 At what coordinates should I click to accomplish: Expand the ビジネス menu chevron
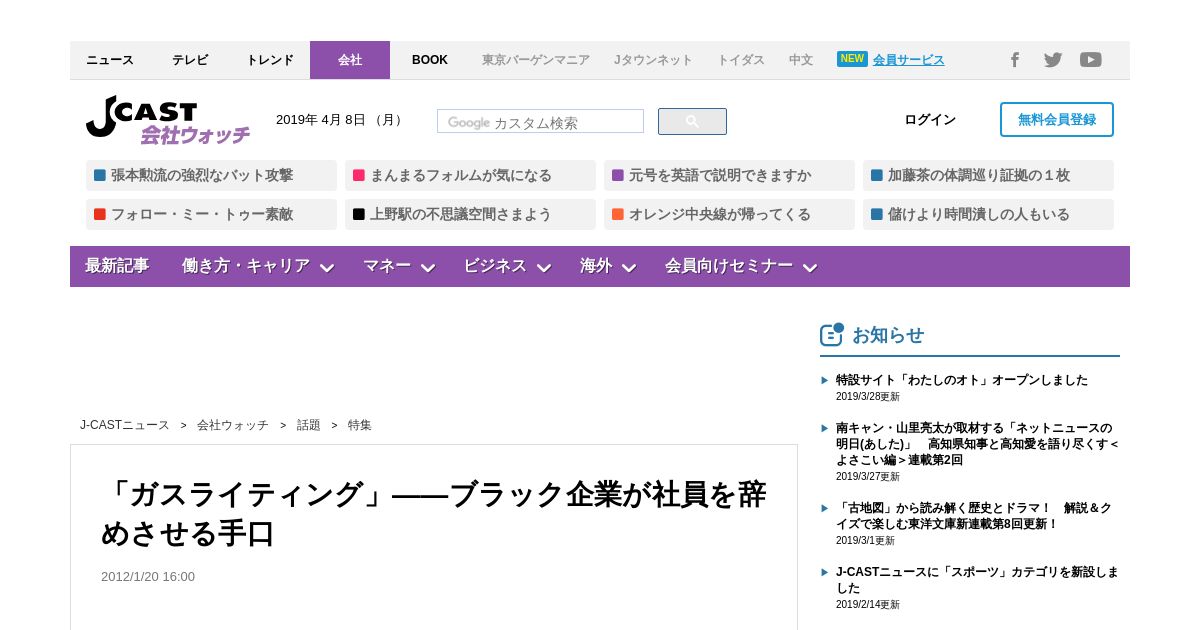coord(544,268)
